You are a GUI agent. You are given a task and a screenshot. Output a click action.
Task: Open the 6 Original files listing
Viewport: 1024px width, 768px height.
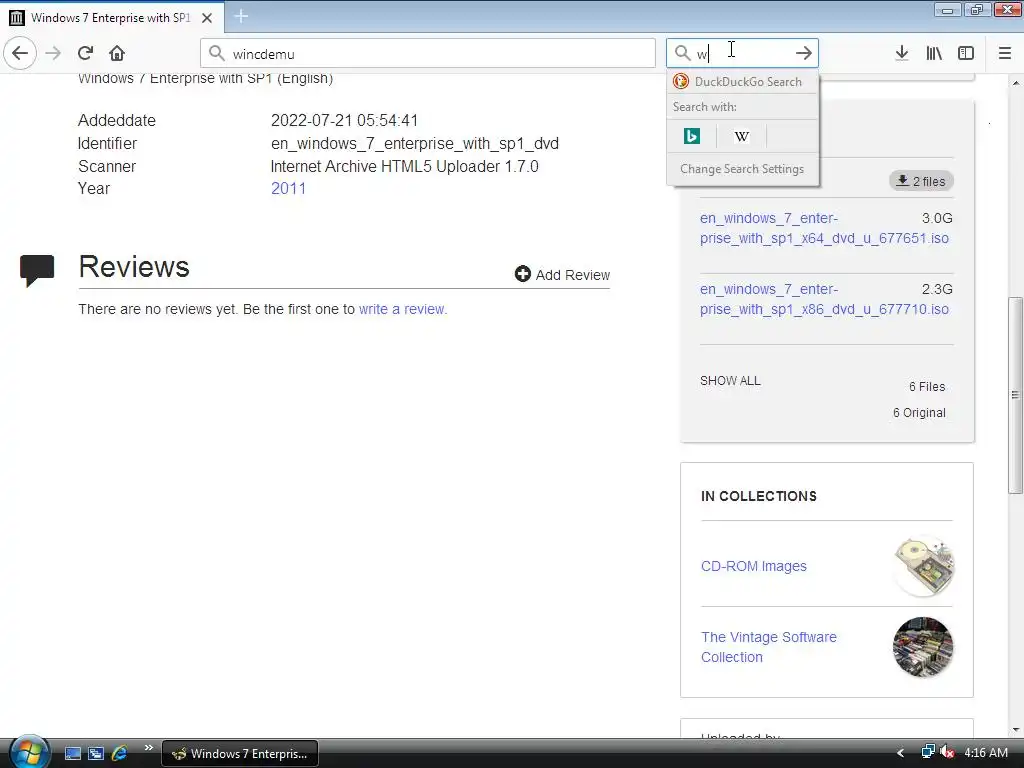point(919,413)
